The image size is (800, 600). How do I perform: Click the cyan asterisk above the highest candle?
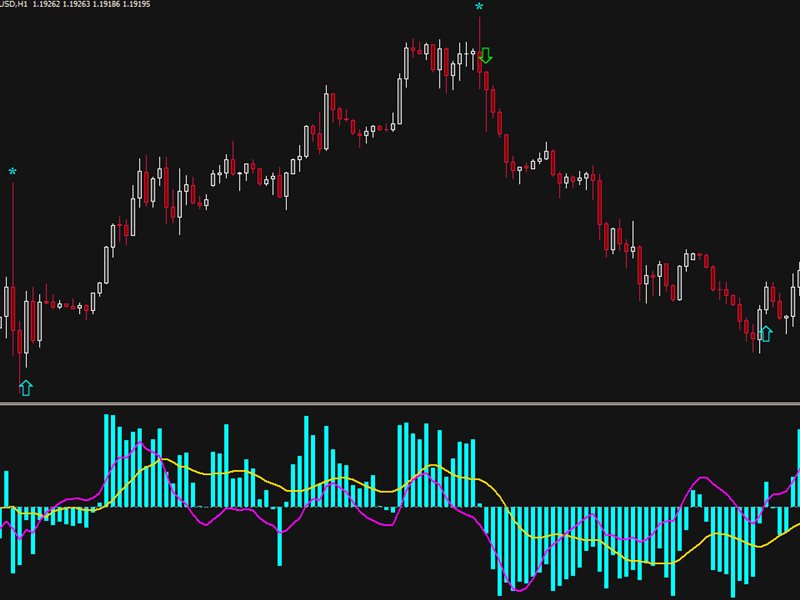click(x=479, y=7)
